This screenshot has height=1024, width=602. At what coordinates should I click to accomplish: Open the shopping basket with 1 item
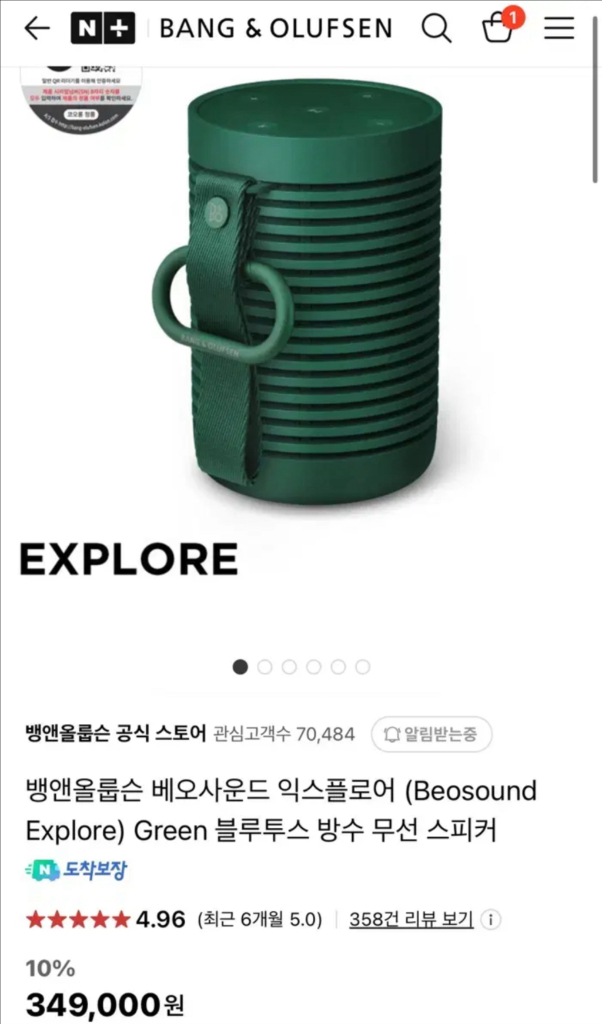(501, 26)
